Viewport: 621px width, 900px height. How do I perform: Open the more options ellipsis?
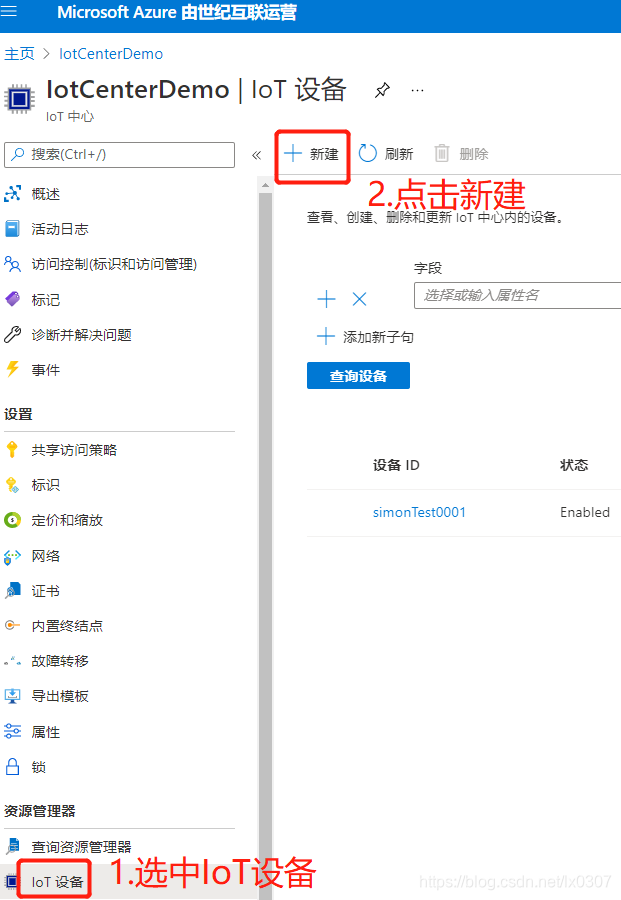[418, 90]
